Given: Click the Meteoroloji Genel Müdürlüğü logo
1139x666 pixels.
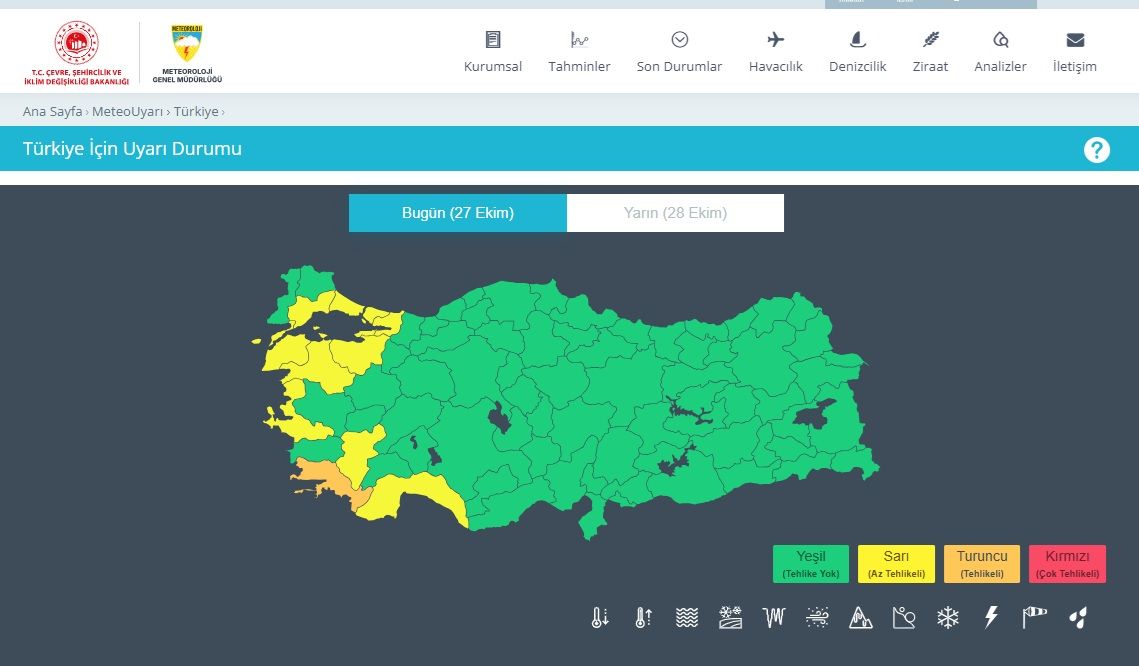Looking at the screenshot, I should (187, 54).
